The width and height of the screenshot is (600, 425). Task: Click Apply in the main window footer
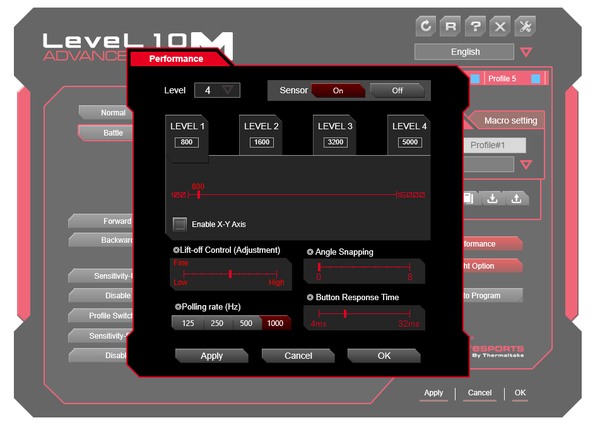434,393
